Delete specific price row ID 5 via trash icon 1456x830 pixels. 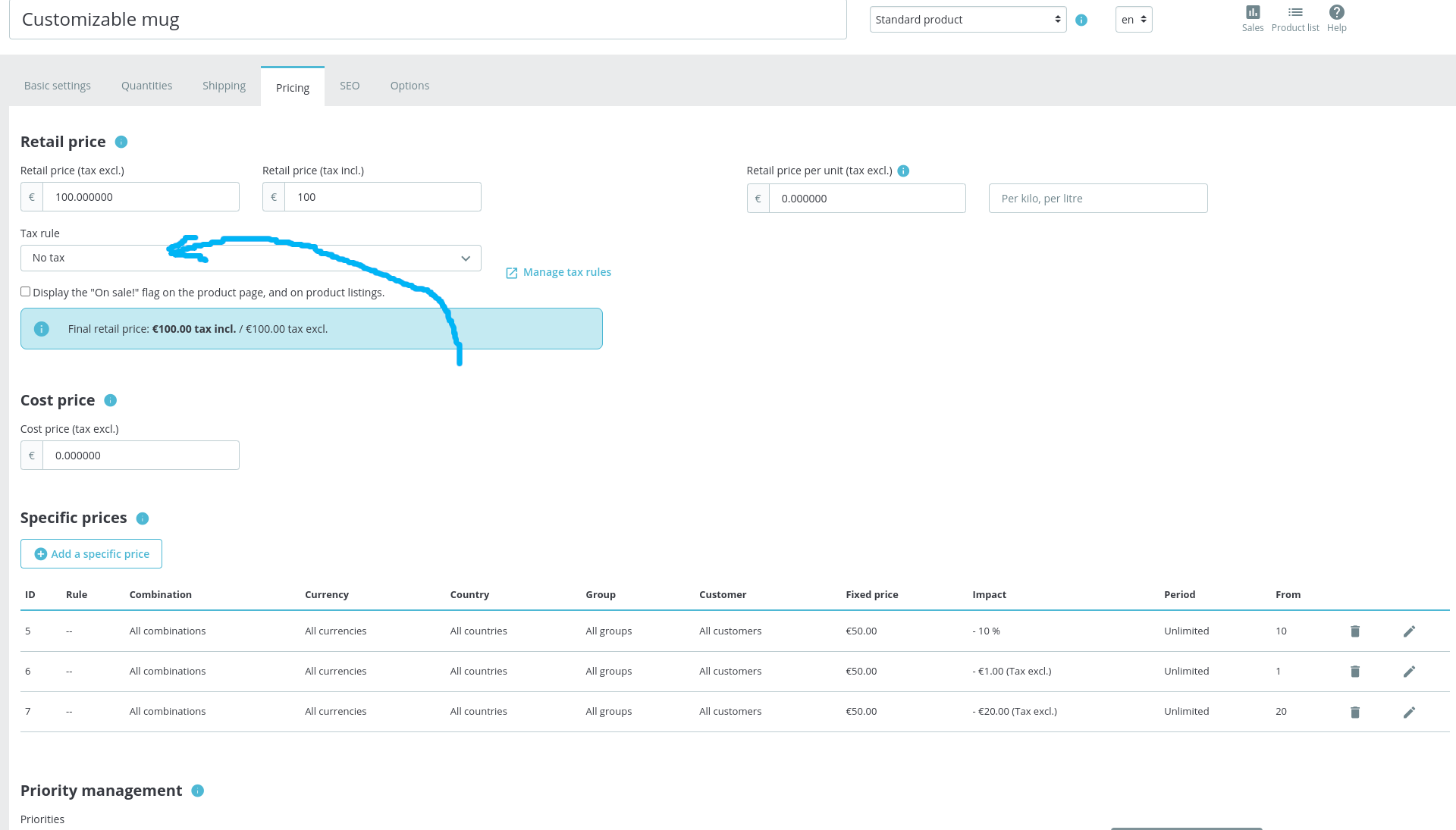click(1355, 631)
